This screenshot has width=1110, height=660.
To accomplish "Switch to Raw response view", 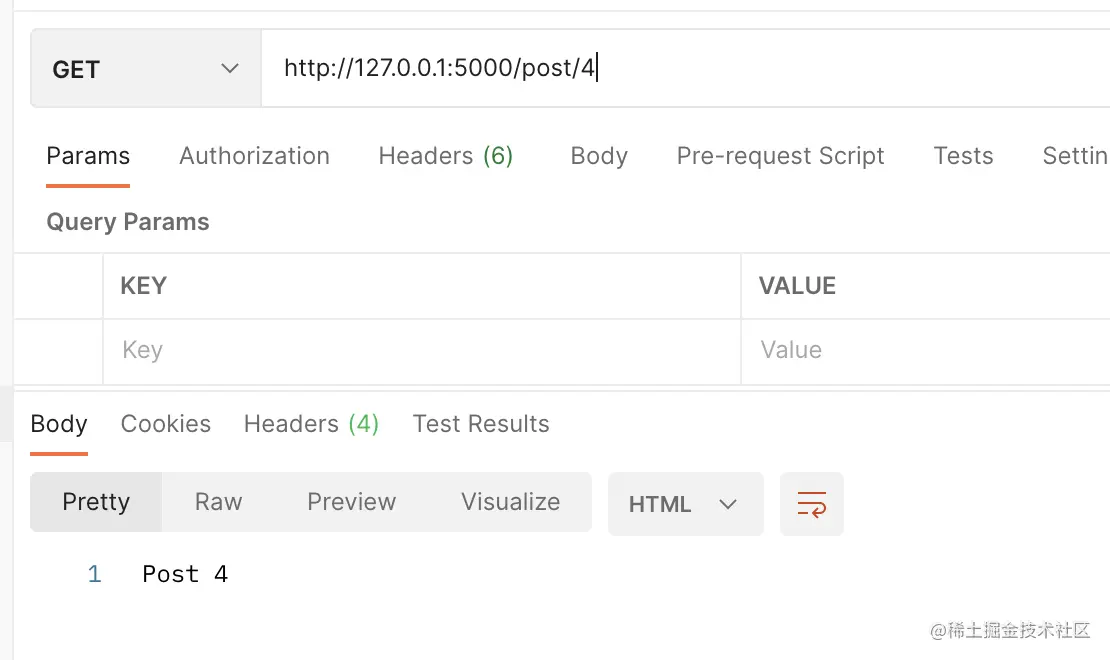I will point(218,502).
